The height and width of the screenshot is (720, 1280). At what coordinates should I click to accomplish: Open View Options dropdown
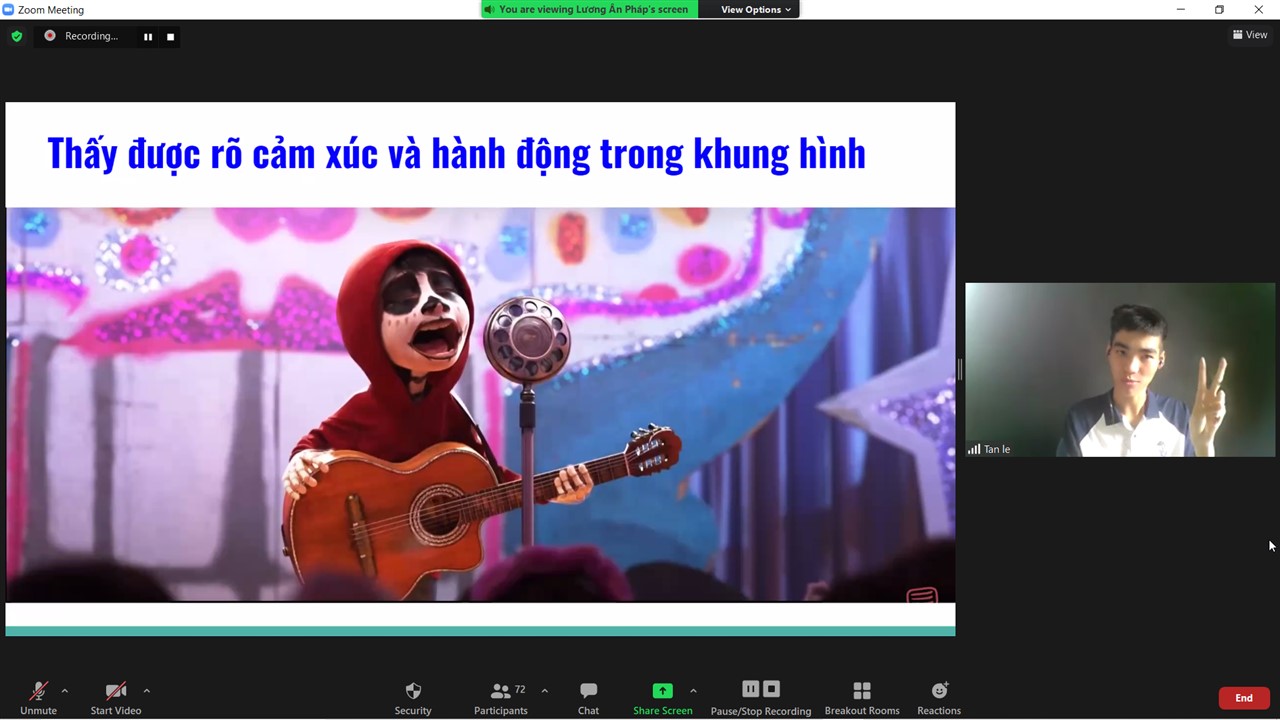coord(756,9)
